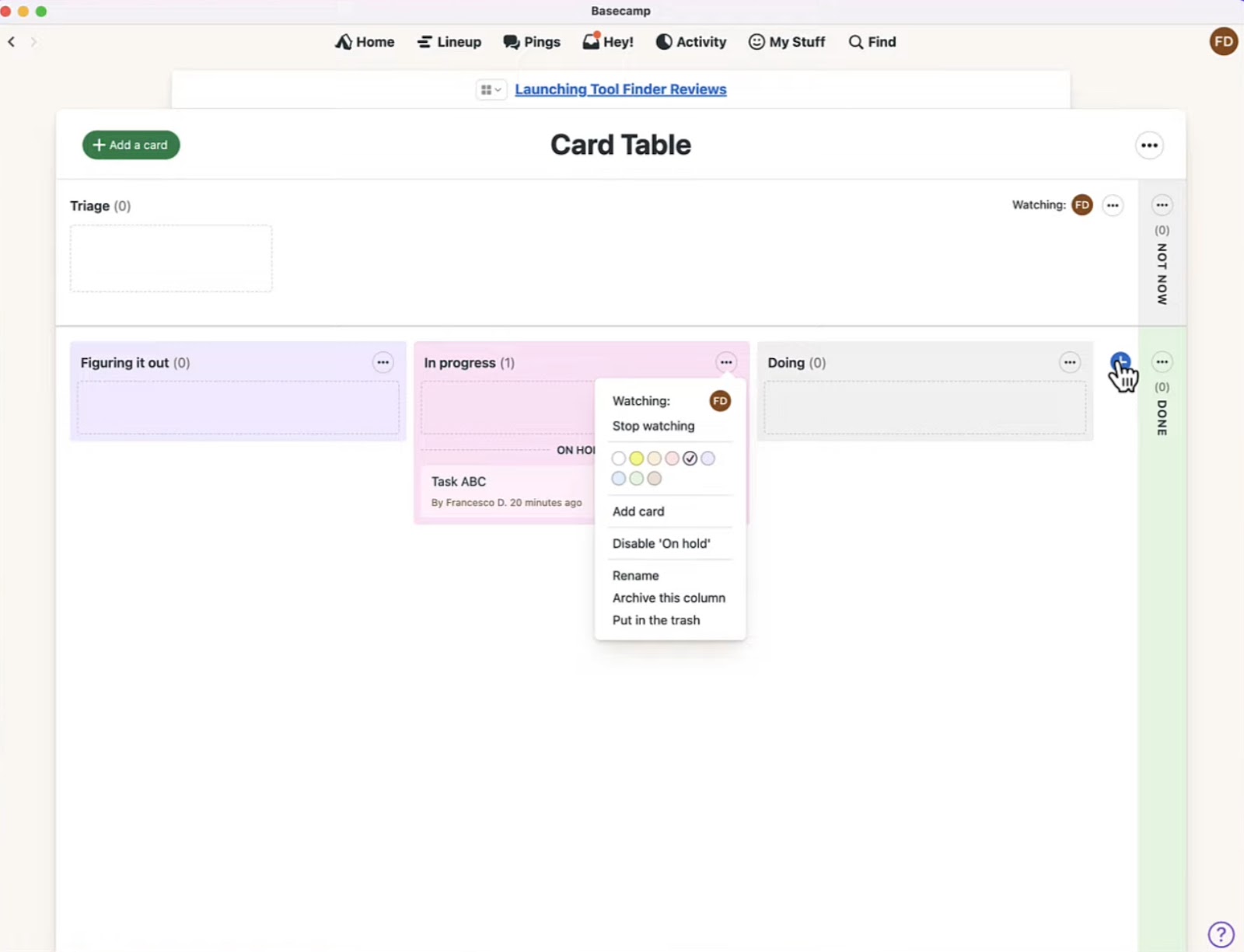Screen dimensions: 1244x952
Task: Click 'By Francesco D. 20 minutes ago' text
Action: (506, 503)
